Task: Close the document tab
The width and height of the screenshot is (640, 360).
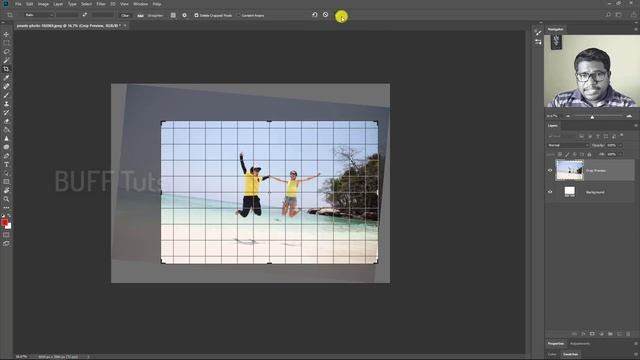Action: [x=125, y=25]
